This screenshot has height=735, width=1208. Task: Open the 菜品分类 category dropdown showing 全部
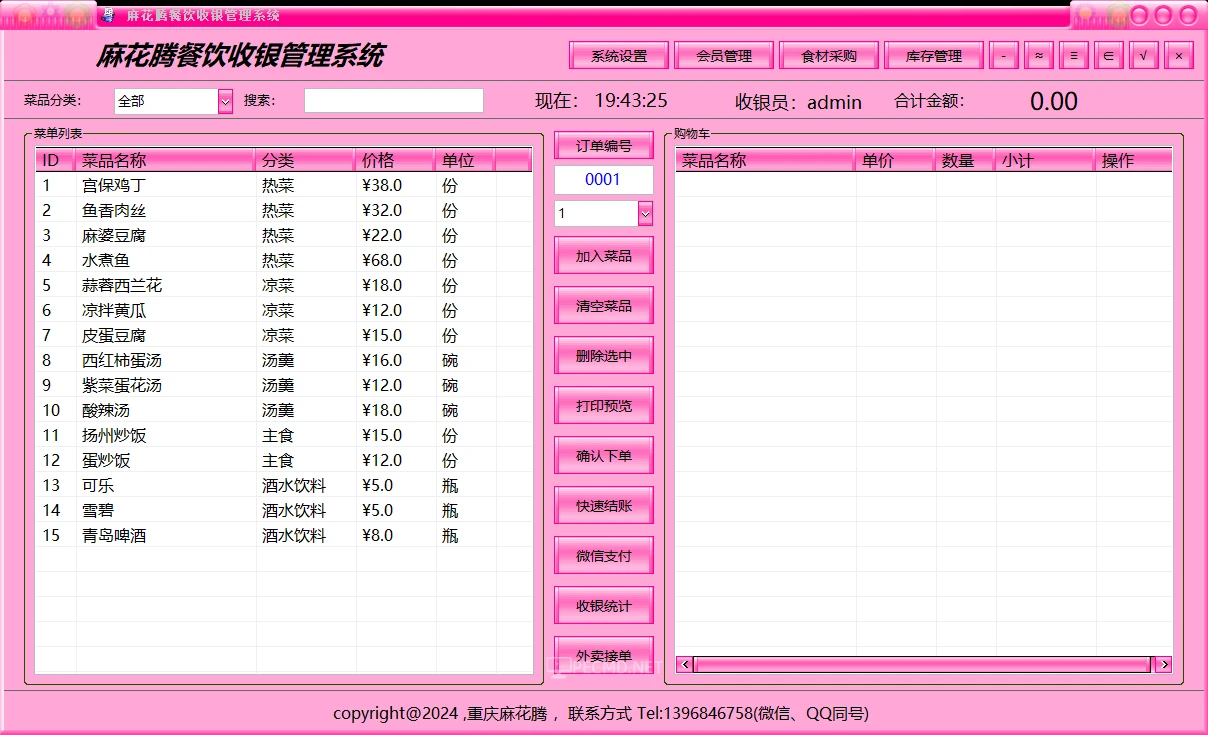pos(222,101)
